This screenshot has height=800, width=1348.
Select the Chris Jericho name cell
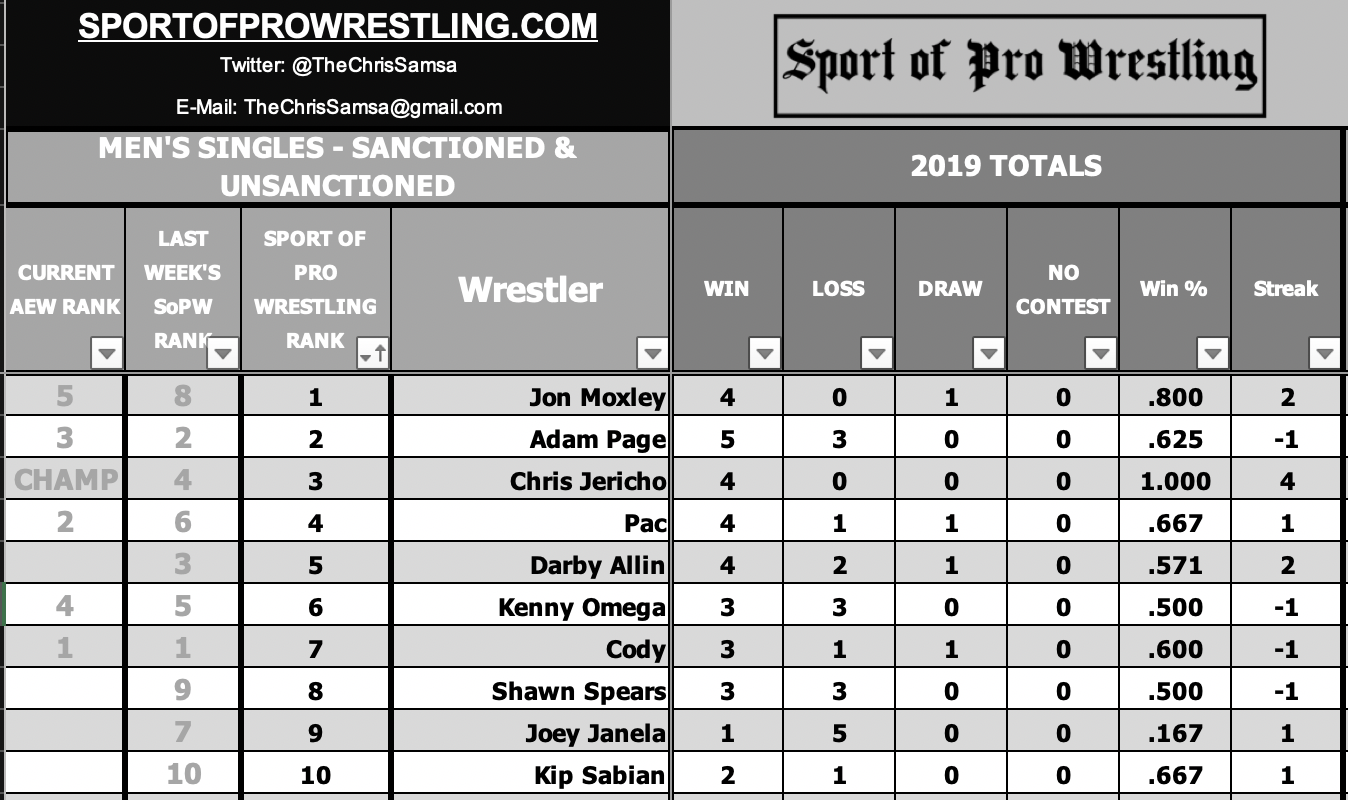pyautogui.click(x=530, y=481)
